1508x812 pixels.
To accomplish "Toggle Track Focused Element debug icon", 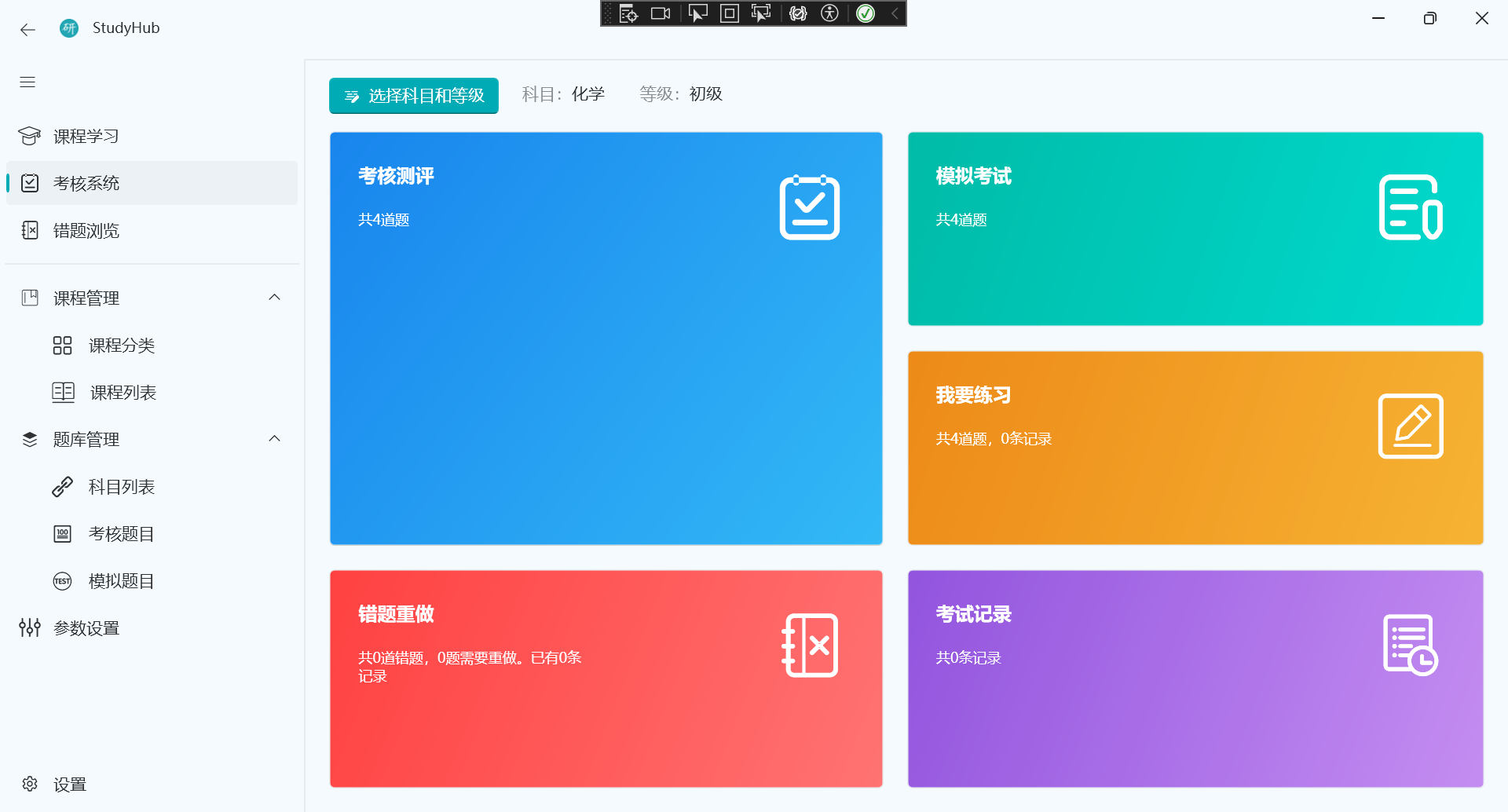I will [761, 13].
